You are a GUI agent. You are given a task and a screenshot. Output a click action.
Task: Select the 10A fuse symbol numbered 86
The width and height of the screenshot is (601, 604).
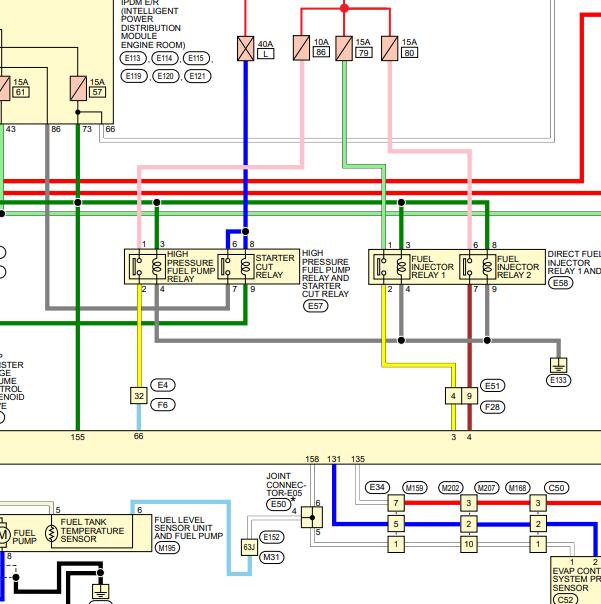301,48
